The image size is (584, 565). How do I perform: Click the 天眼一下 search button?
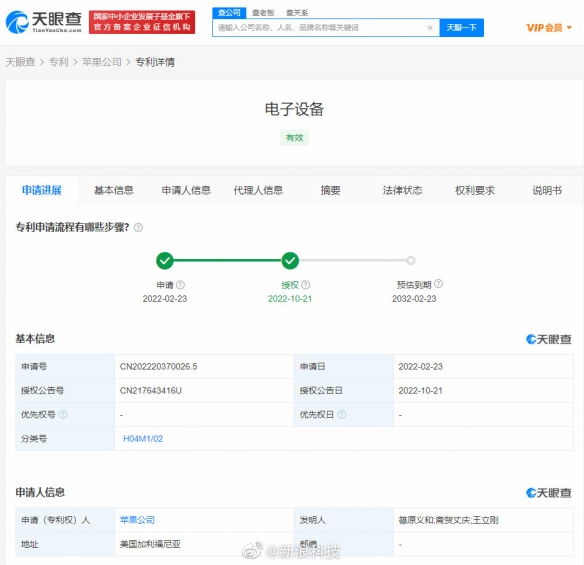(461, 28)
